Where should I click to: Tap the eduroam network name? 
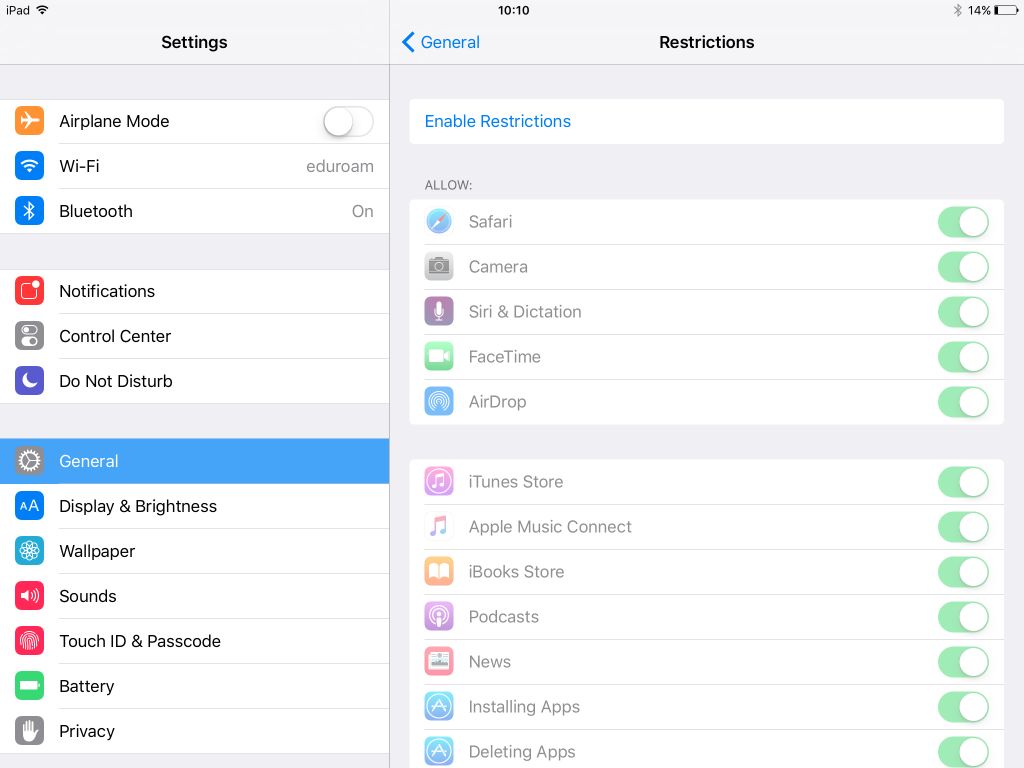[x=340, y=167]
